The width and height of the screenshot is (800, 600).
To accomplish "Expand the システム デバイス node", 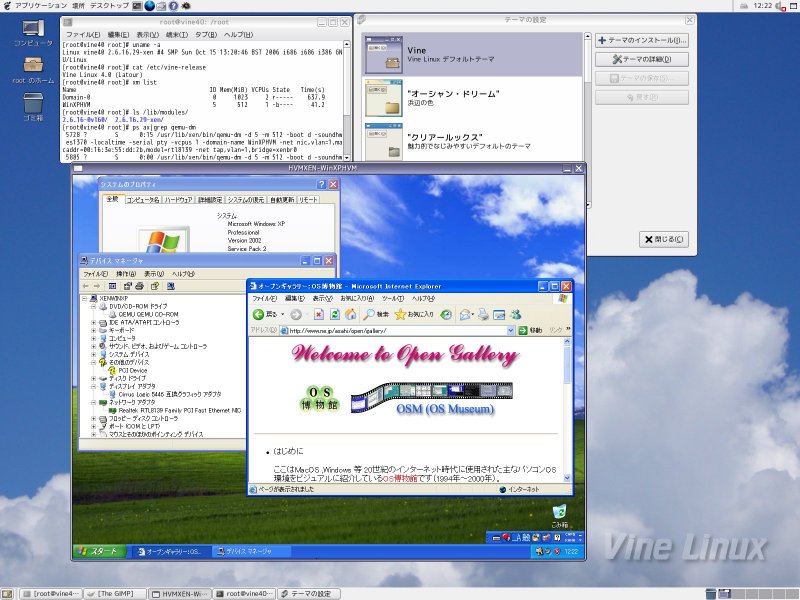I will click(x=94, y=354).
